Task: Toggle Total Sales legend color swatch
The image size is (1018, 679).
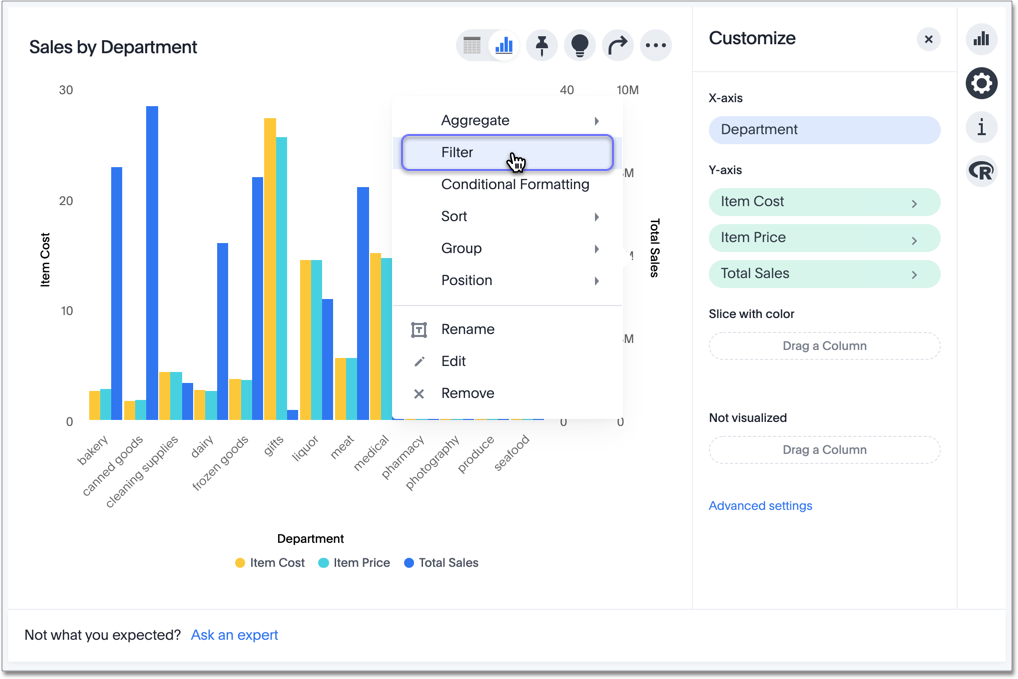Action: (x=409, y=563)
